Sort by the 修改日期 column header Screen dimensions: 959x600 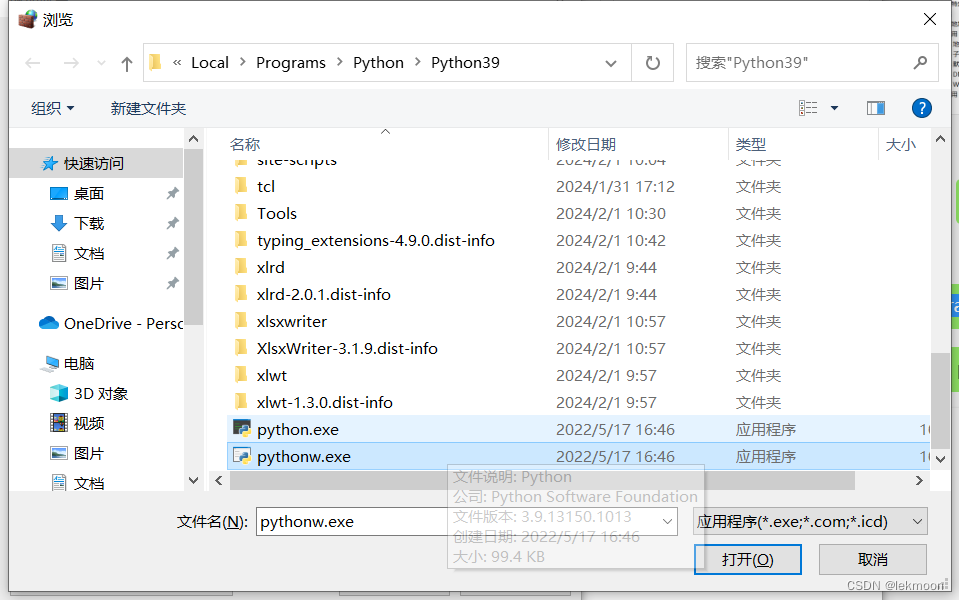coord(585,144)
